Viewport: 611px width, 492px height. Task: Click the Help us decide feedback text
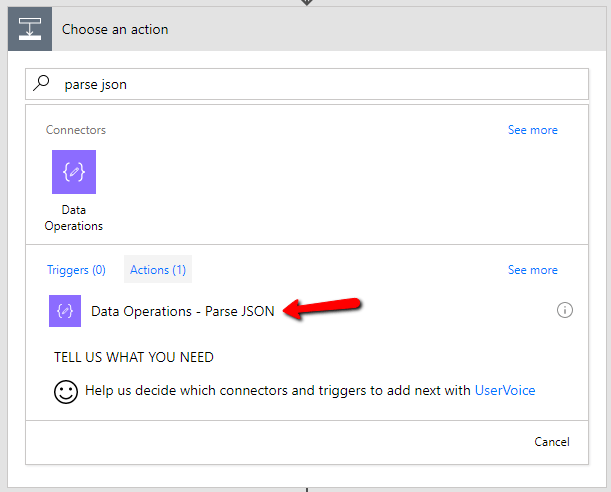(278, 391)
